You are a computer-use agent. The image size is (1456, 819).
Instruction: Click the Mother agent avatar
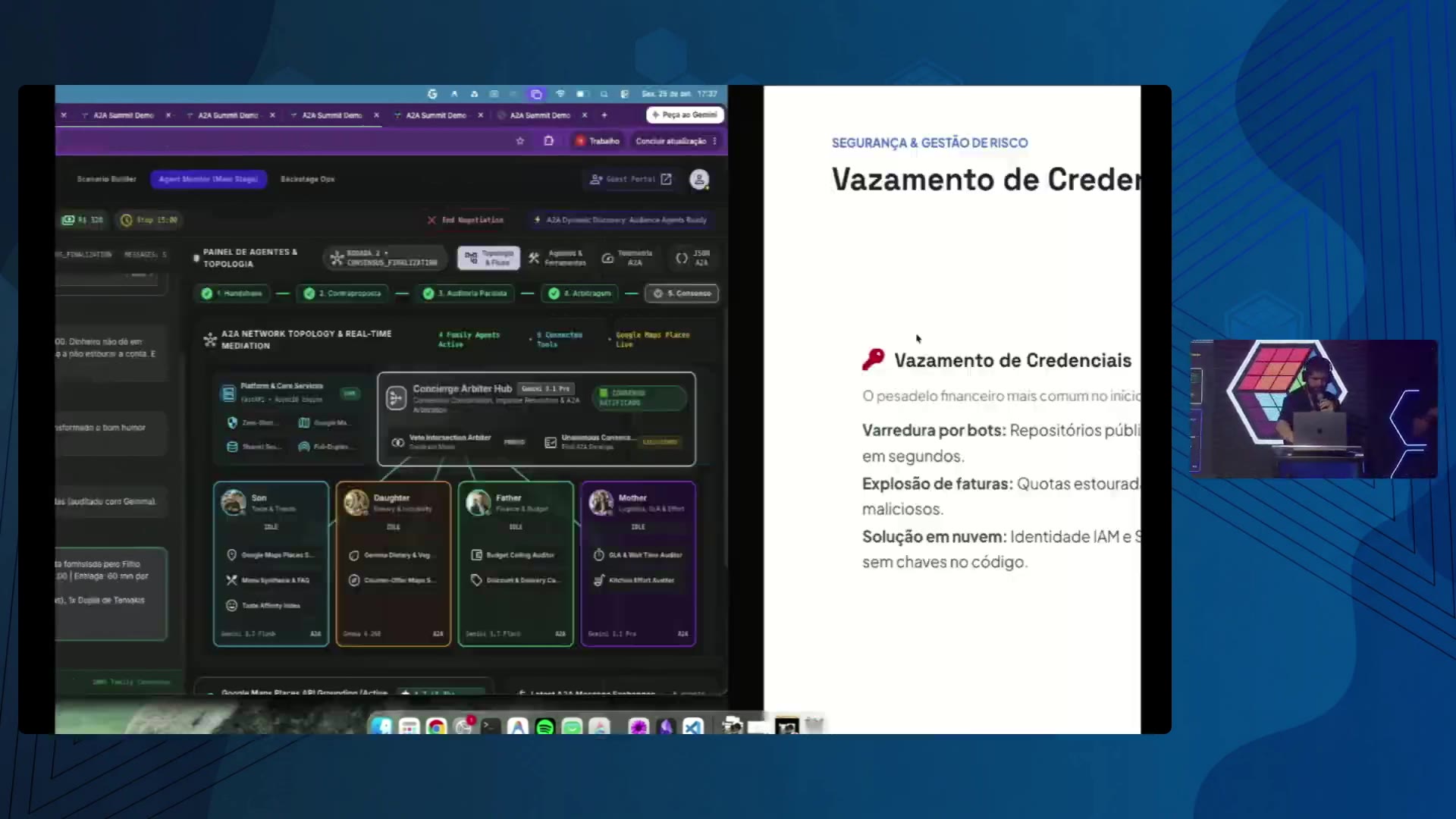pyautogui.click(x=601, y=502)
